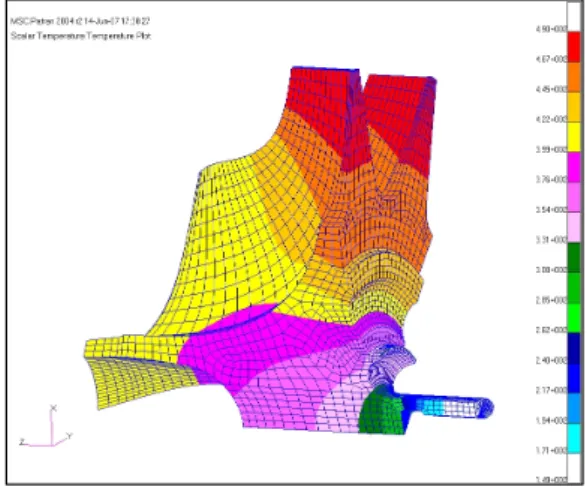Click the legend value 4.90+002
Viewport: 587px width, 487px height.
(x=551, y=29)
